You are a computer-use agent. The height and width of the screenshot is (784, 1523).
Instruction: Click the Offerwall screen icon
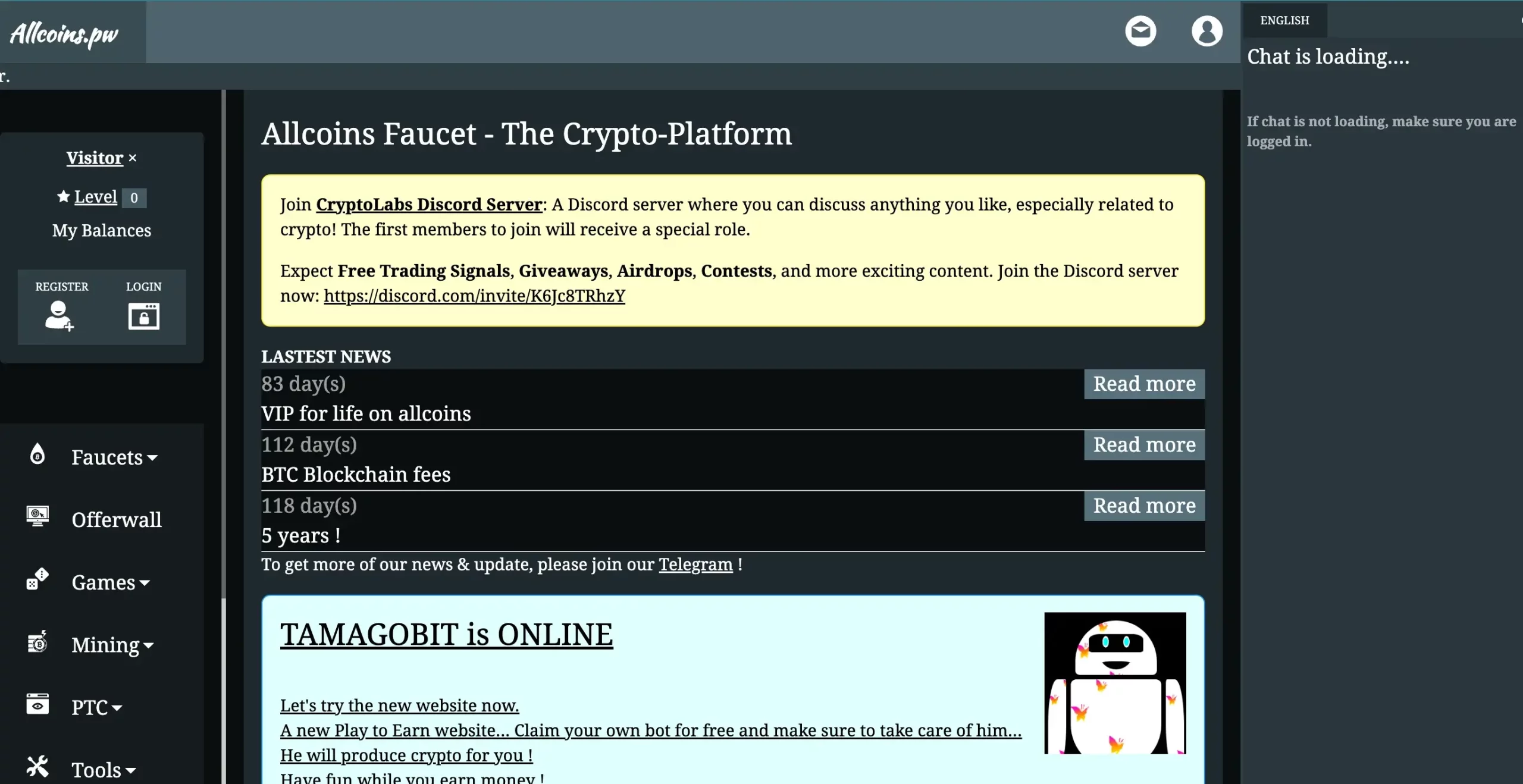(x=37, y=519)
